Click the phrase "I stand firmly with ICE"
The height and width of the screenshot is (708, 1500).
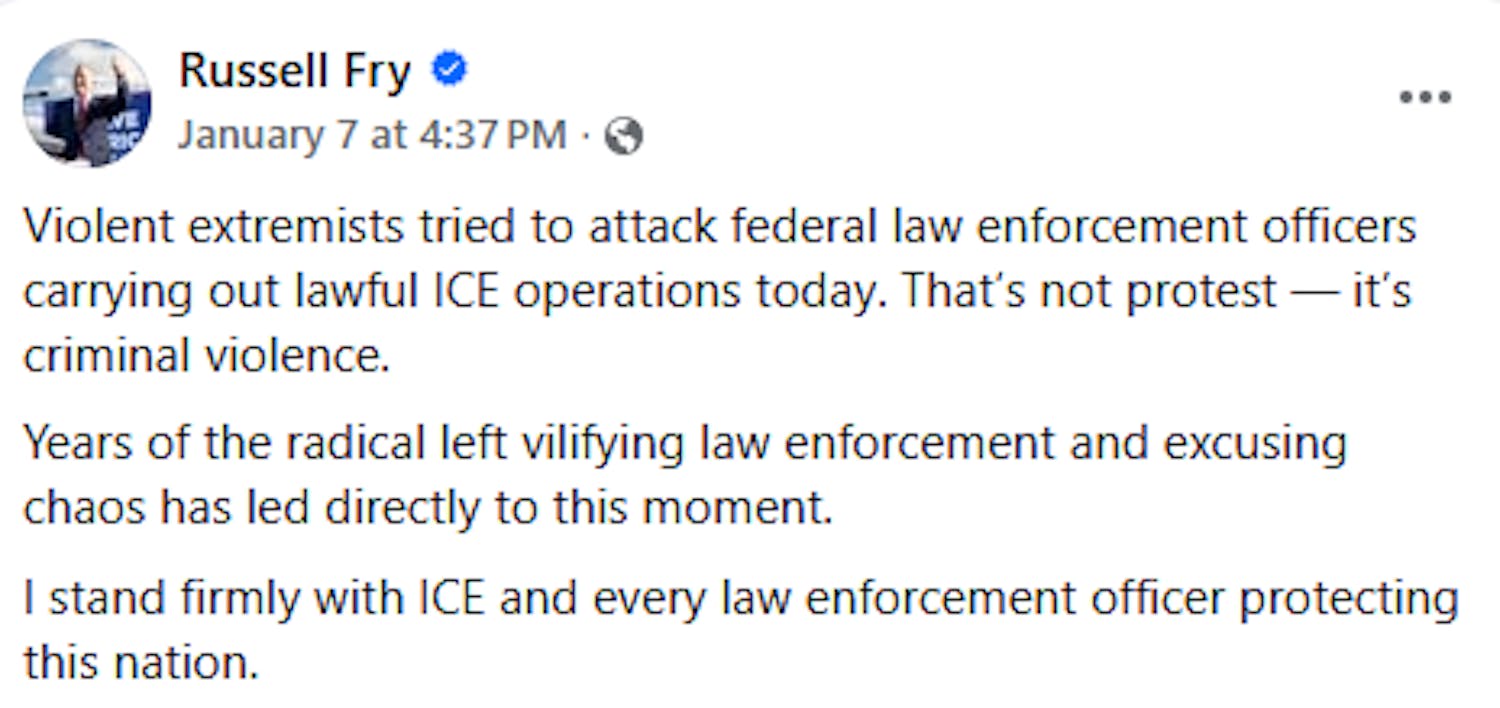[254, 598]
